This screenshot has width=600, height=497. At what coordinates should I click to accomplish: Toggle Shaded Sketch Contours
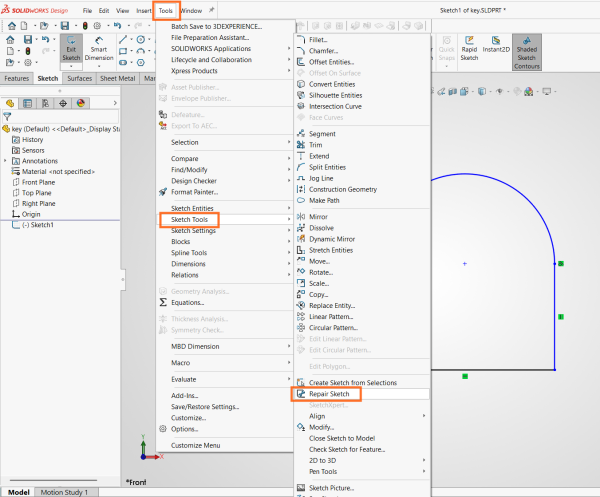(x=527, y=53)
